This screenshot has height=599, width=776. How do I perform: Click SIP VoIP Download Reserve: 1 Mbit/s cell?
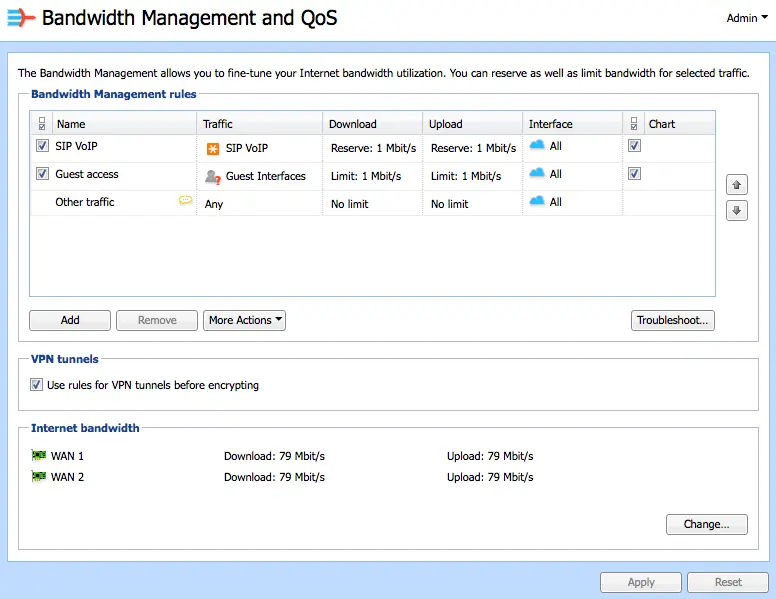point(373,148)
